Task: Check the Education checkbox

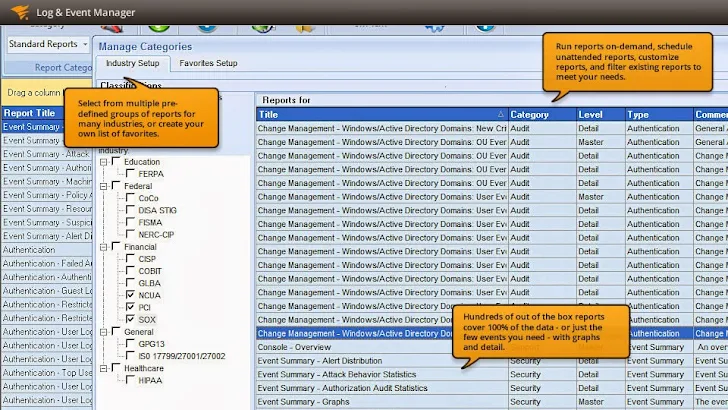Action: [116, 161]
